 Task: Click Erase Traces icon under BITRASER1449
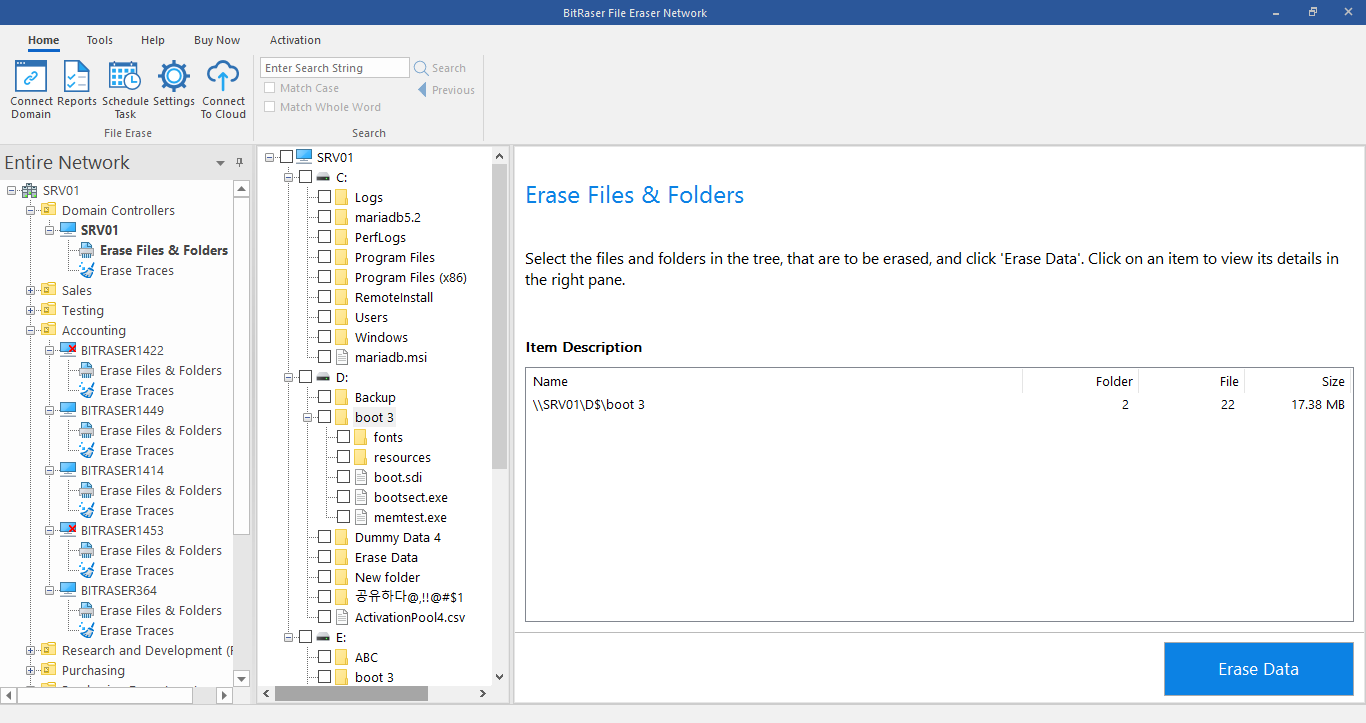87,450
